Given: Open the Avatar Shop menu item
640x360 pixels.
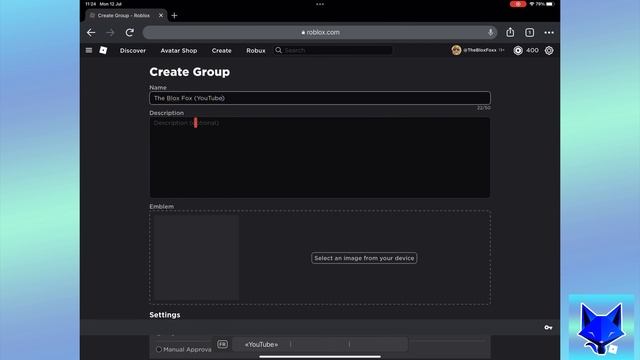Looking at the screenshot, I should pyautogui.click(x=179, y=51).
